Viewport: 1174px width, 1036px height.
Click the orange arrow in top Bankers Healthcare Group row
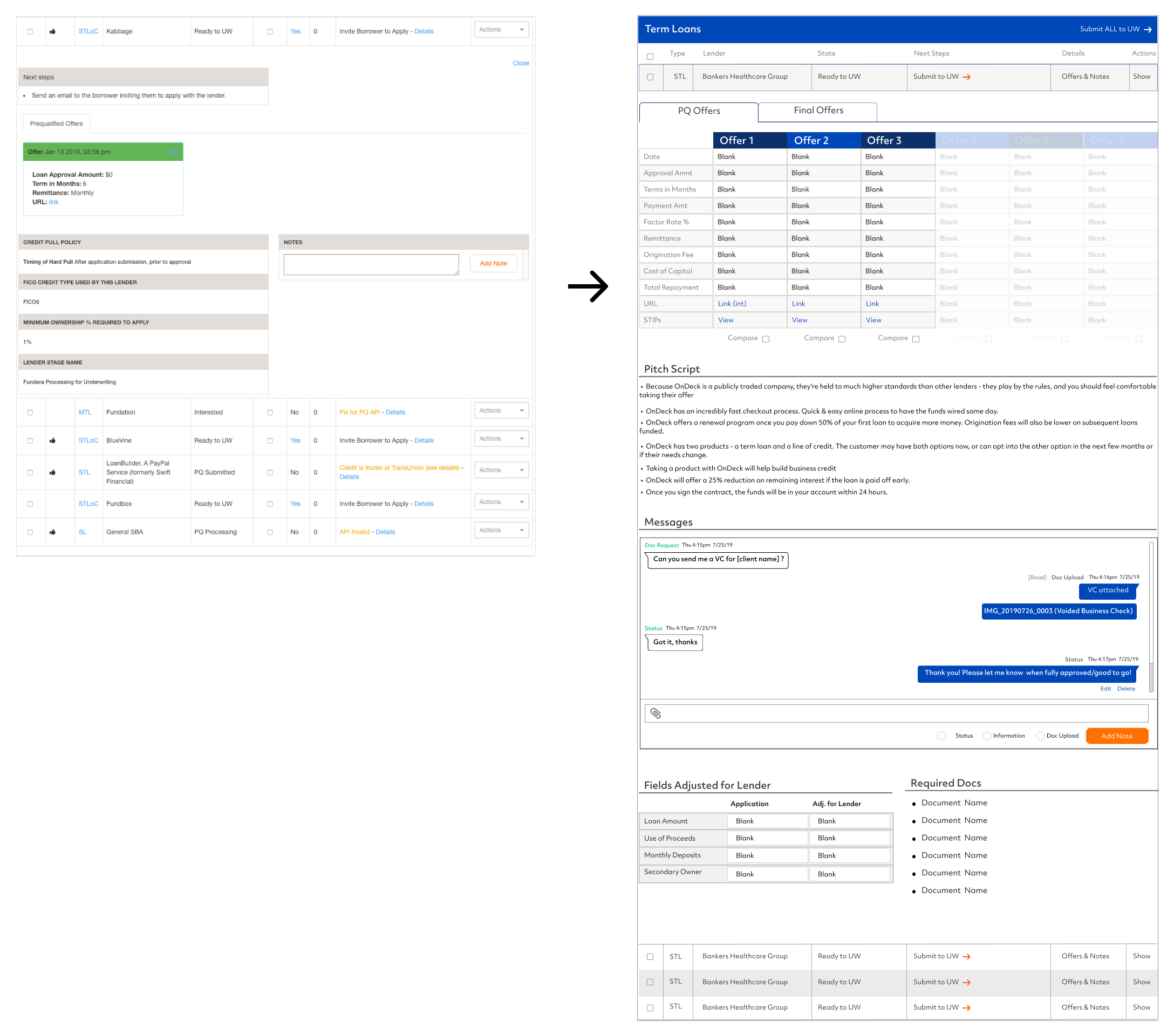tap(966, 77)
